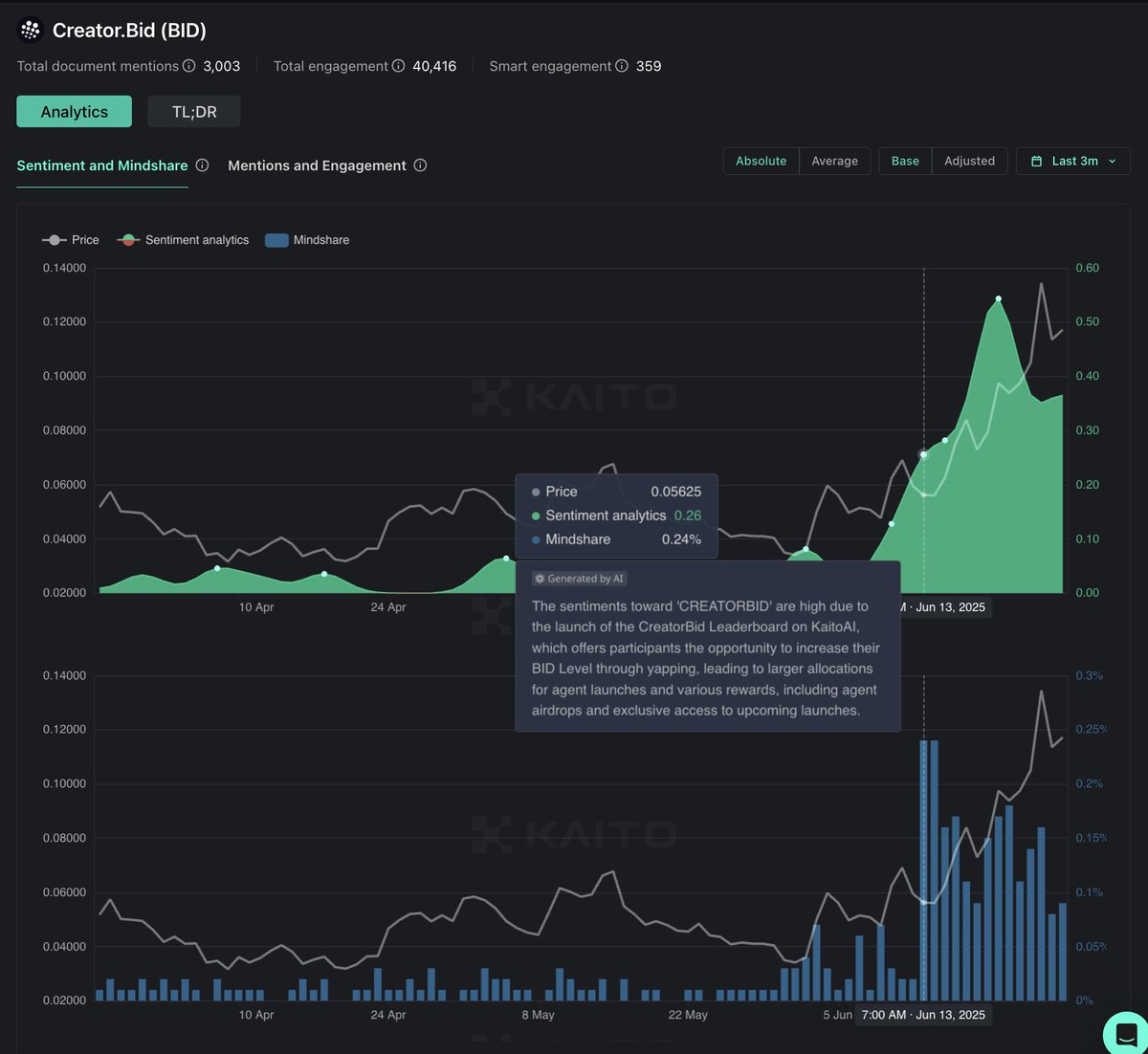Open the Sentiment and Mindshare tab
The height and width of the screenshot is (1054, 1148).
(x=102, y=165)
